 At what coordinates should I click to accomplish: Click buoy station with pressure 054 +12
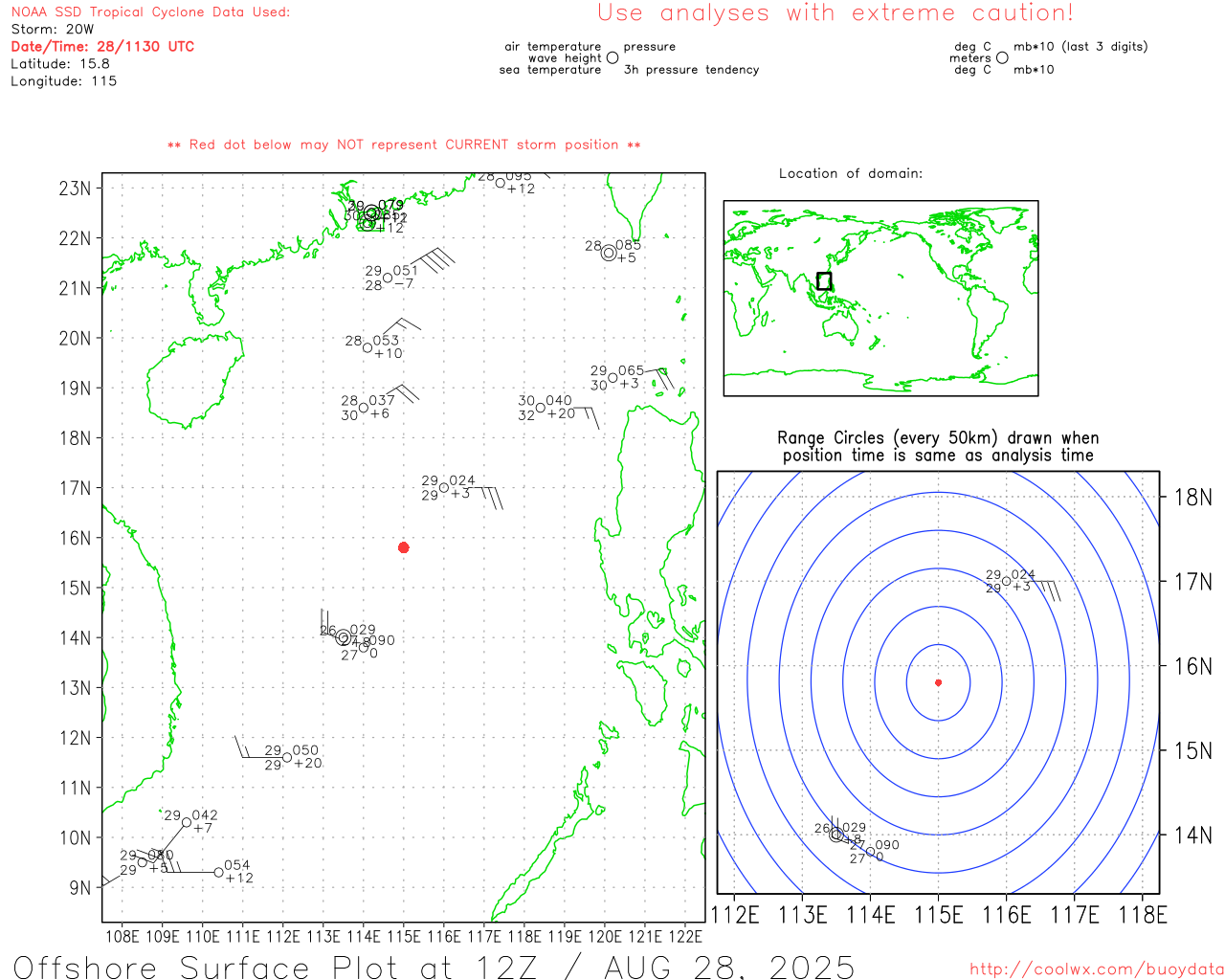point(219,872)
